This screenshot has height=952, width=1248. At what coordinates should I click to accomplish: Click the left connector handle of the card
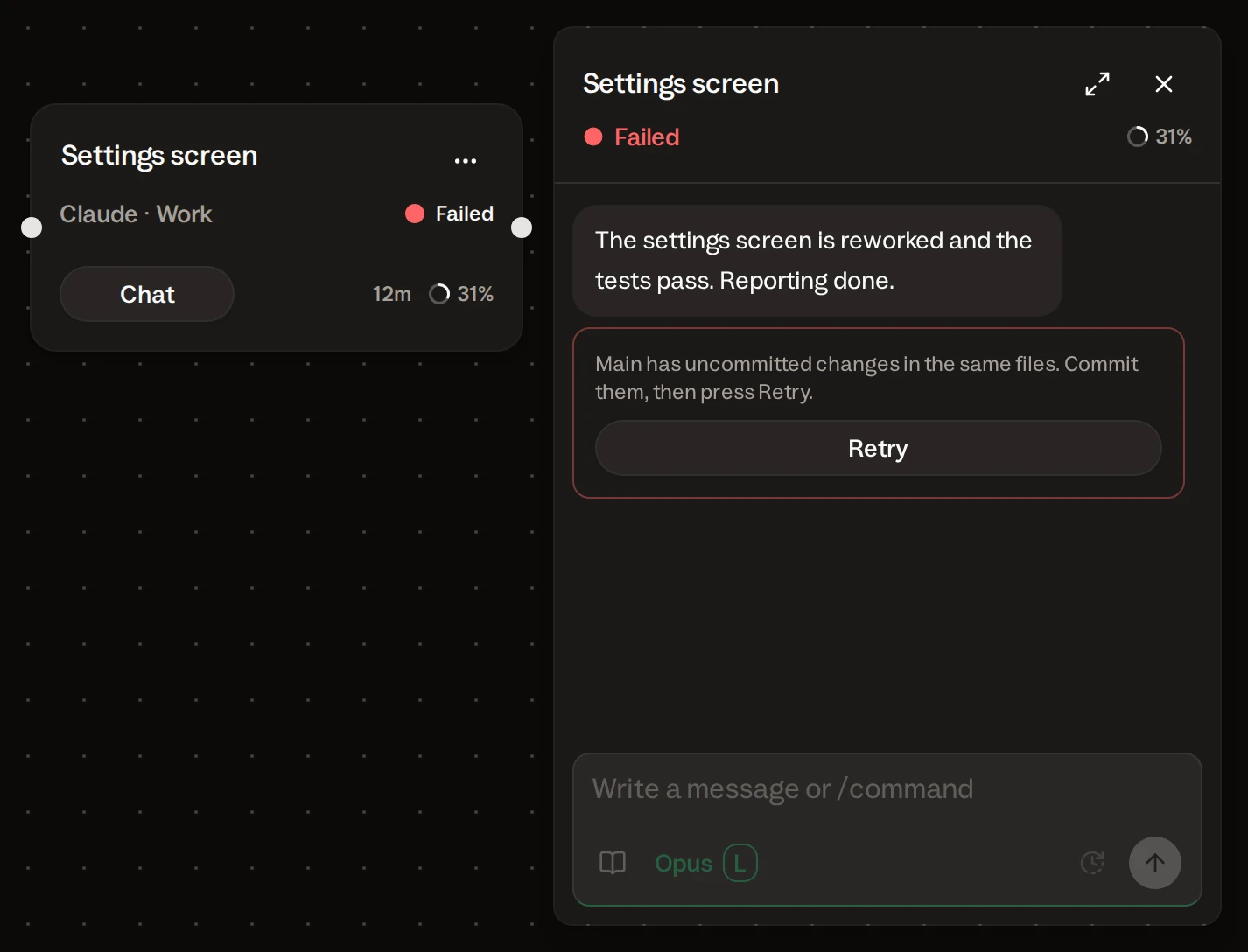32,227
